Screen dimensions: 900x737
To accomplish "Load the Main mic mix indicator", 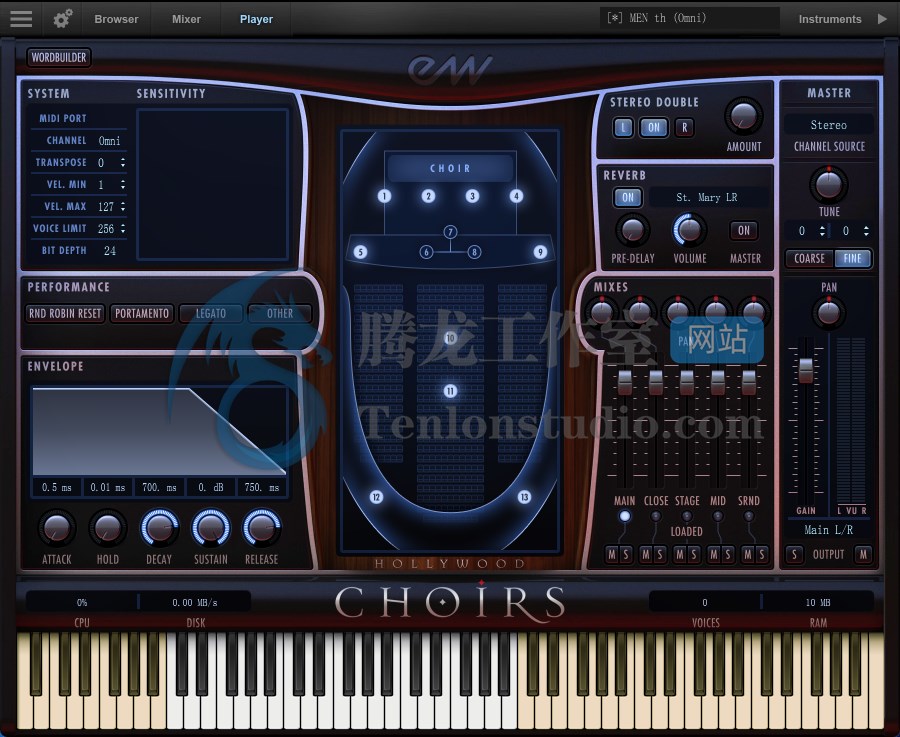I will click(624, 516).
